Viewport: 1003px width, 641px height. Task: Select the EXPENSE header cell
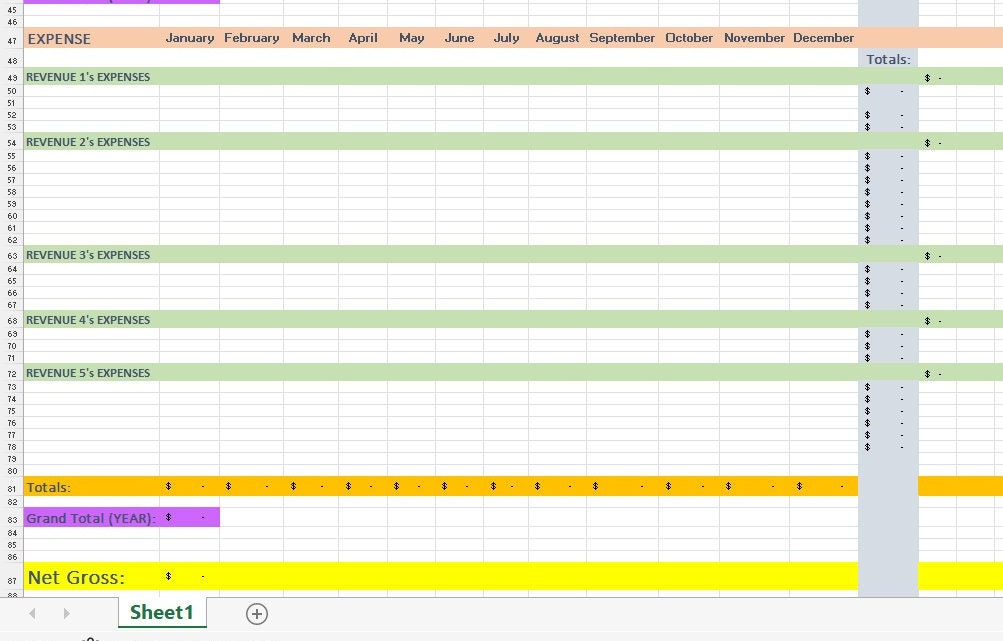60,38
